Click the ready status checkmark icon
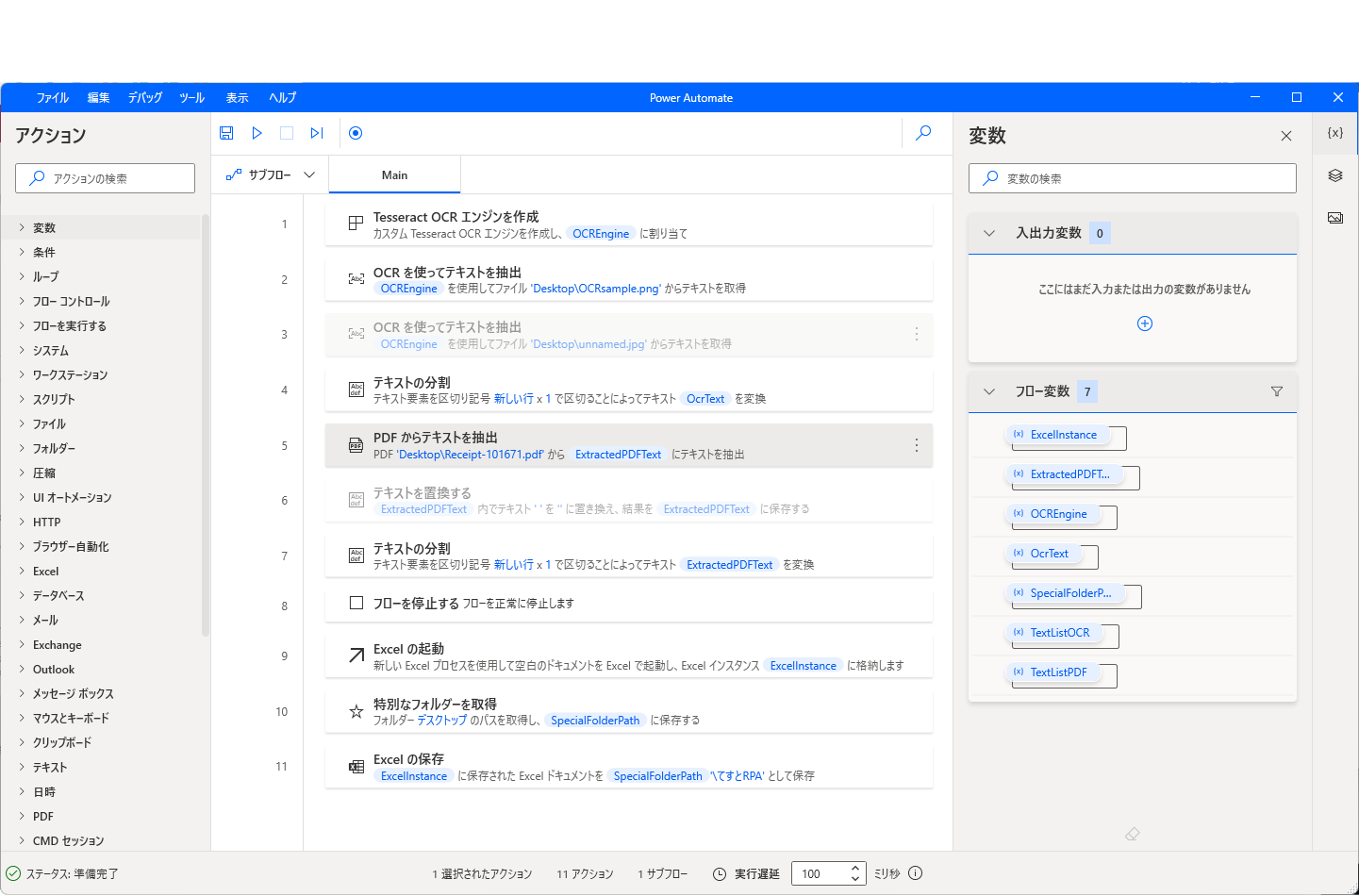 click(x=13, y=873)
